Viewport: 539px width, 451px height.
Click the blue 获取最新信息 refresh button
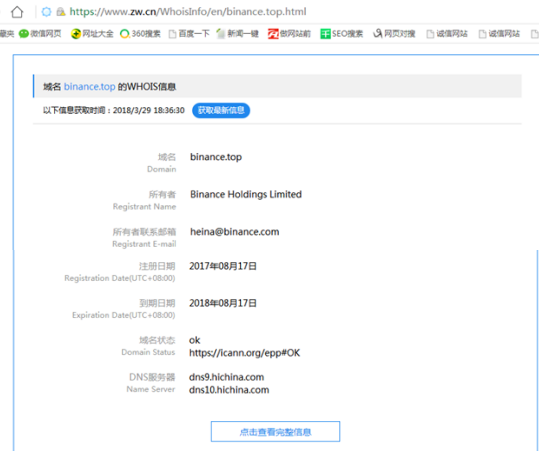(221, 110)
